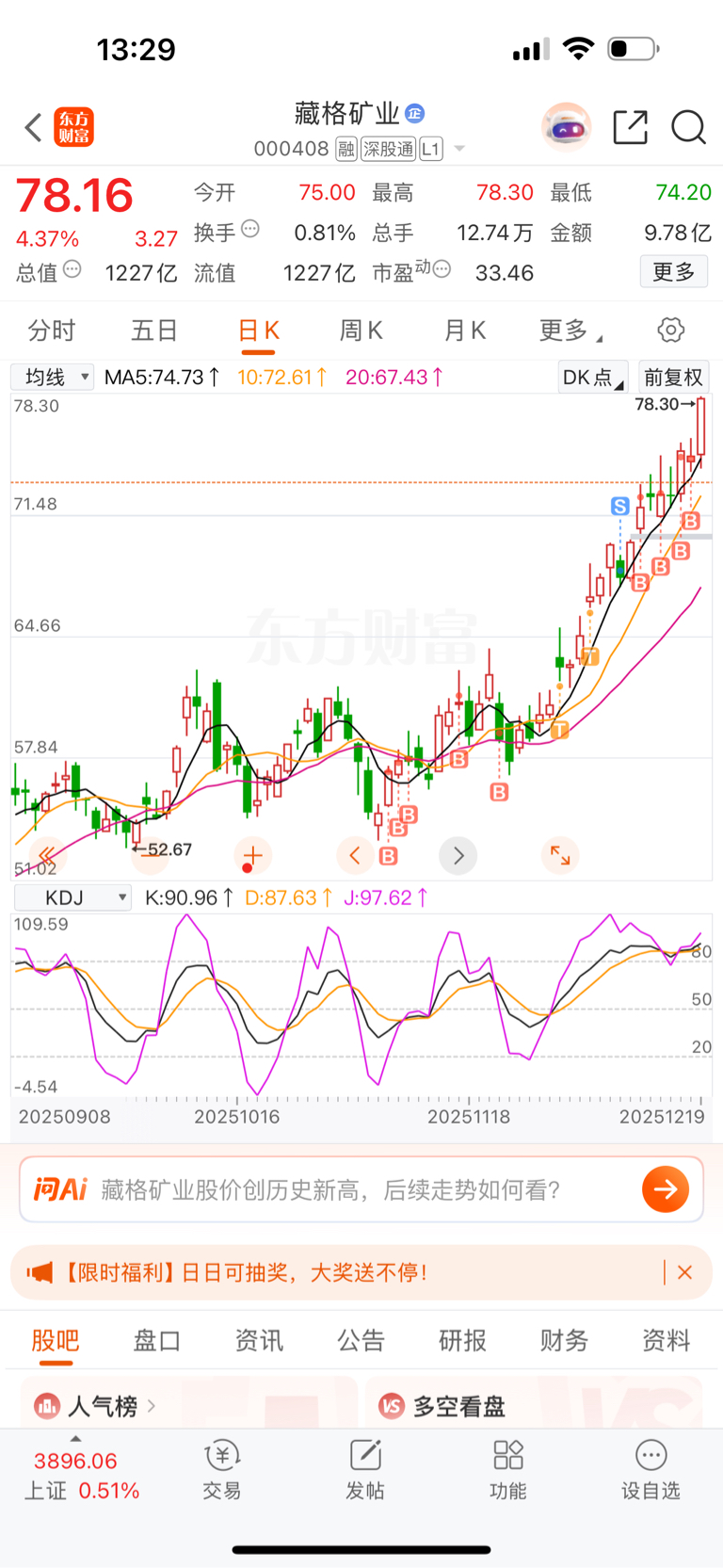This screenshot has height=1568, width=723.
Task: Toggle 前复权 price adjustment button
Action: point(673,378)
